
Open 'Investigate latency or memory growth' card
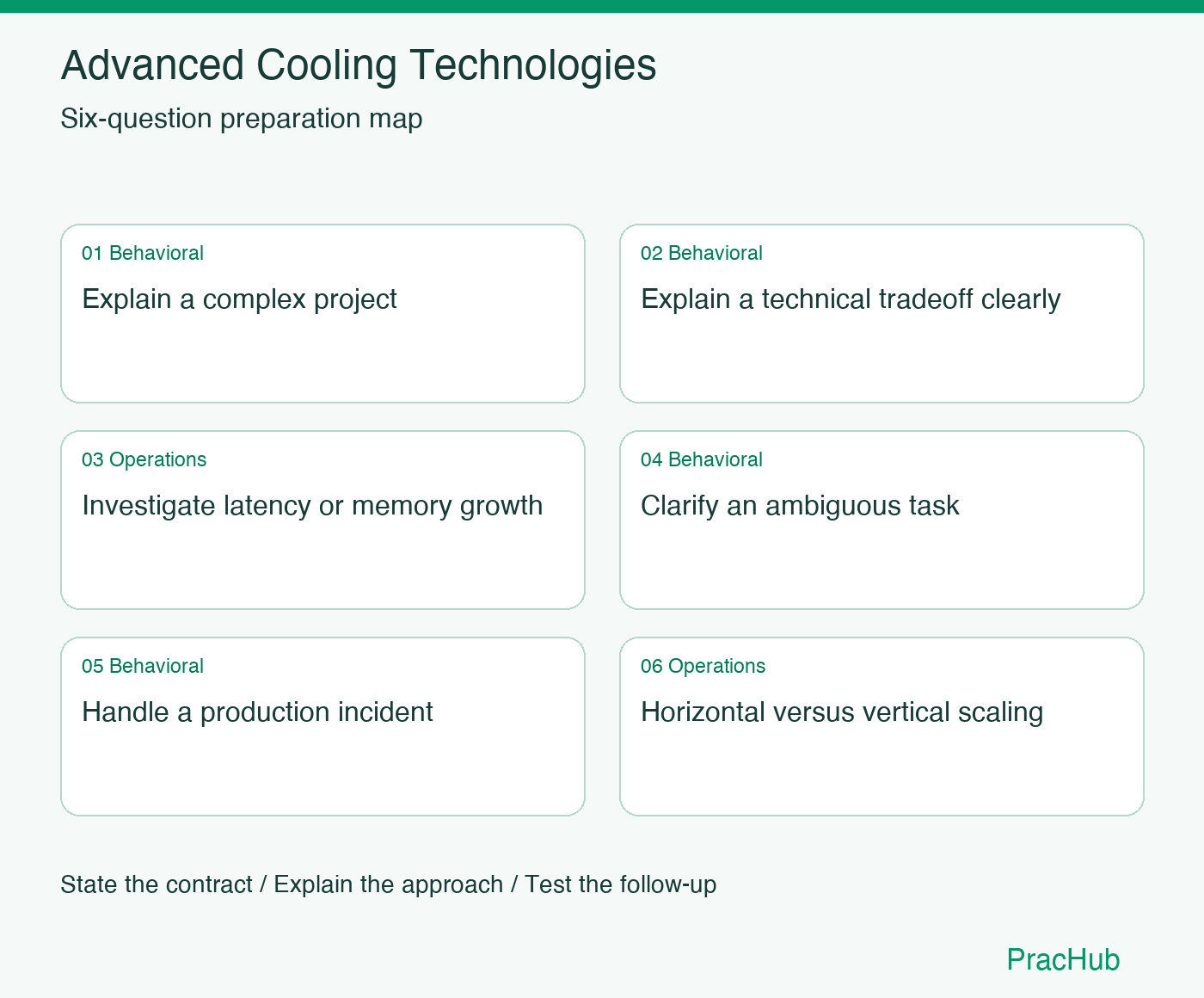(322, 520)
